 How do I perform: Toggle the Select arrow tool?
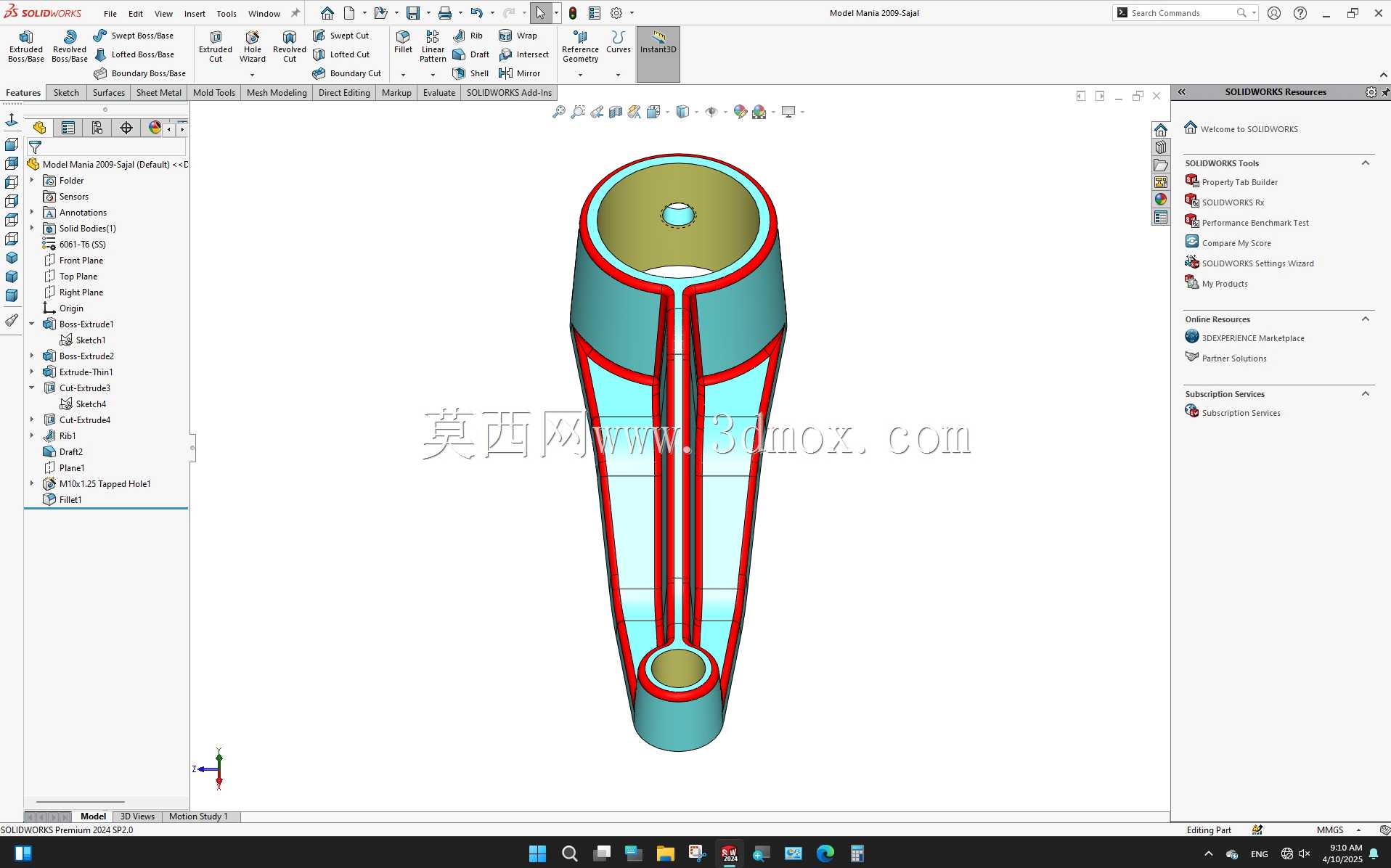tap(540, 13)
